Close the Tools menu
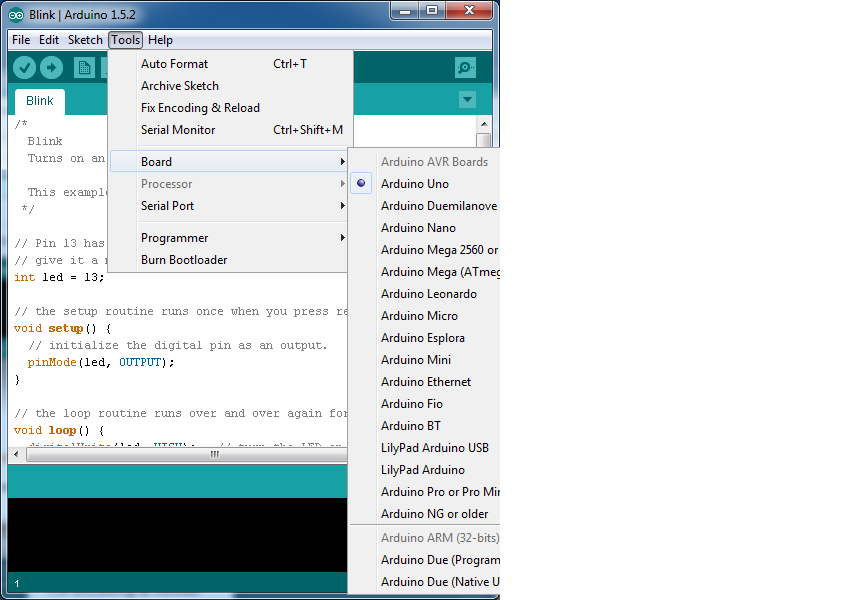Image resolution: width=864 pixels, height=600 pixels. tap(126, 40)
